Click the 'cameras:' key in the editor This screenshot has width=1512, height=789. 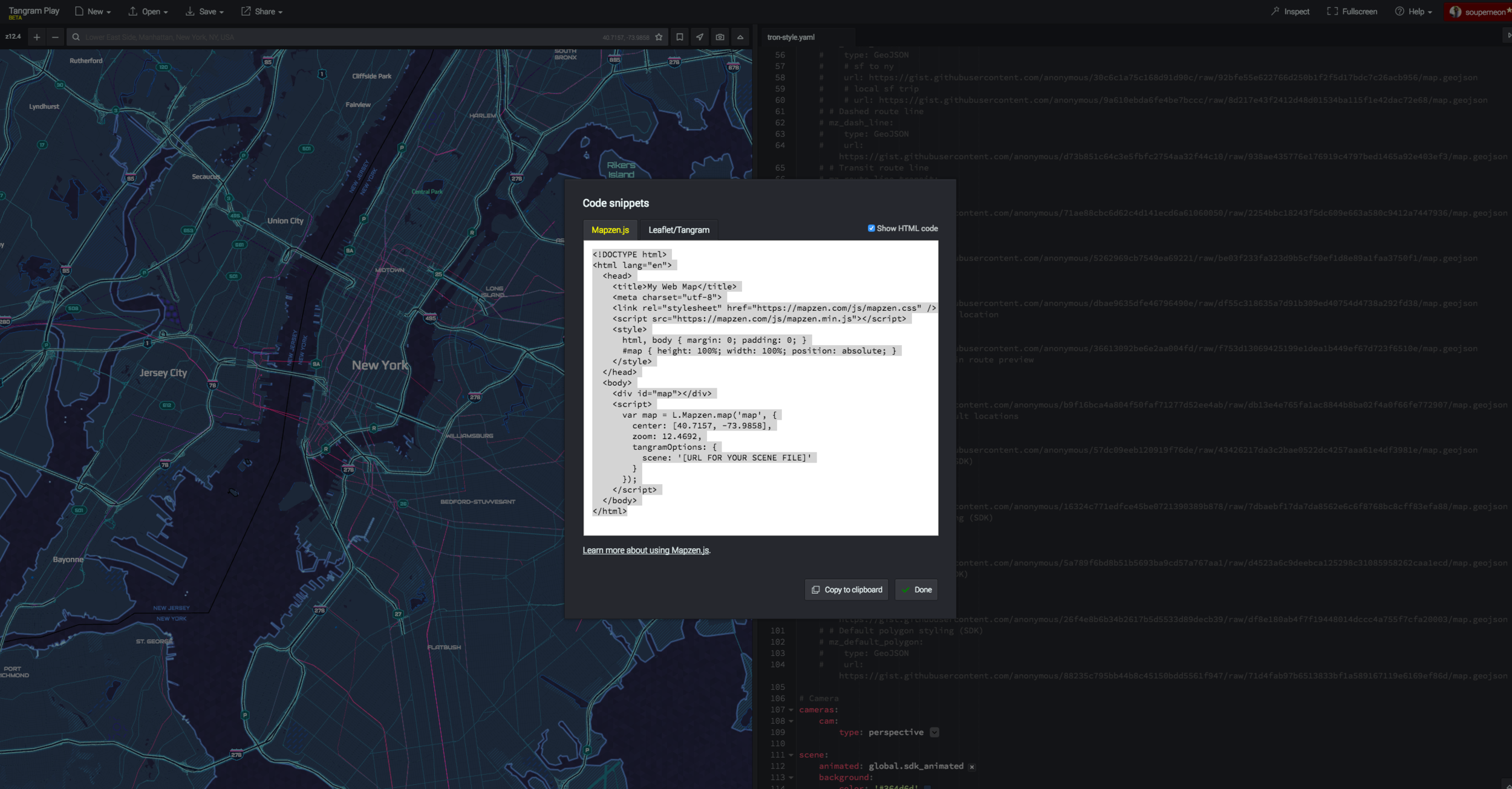[x=818, y=710]
